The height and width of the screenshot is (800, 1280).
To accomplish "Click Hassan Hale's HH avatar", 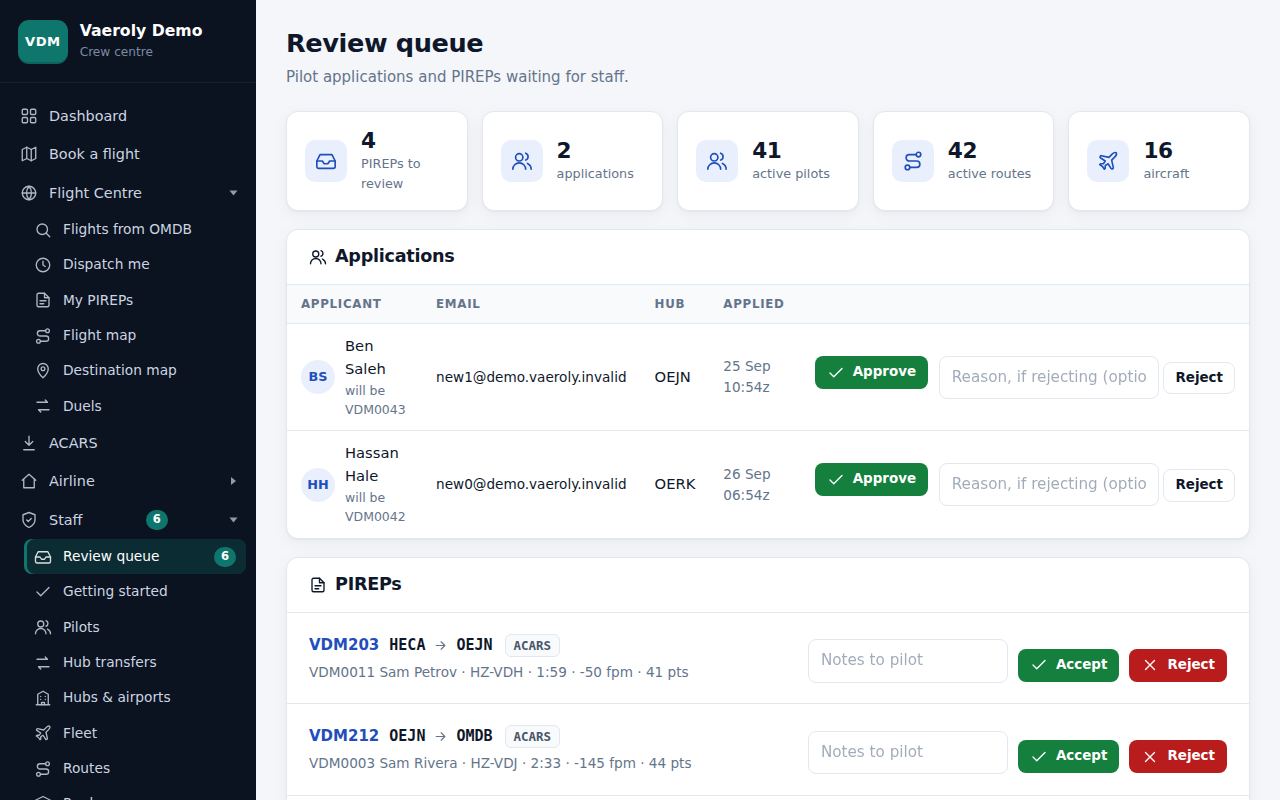I will tap(318, 484).
